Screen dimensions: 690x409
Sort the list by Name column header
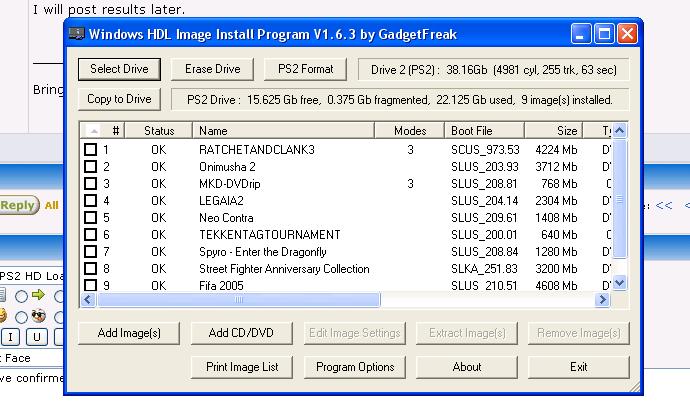pyautogui.click(x=284, y=131)
